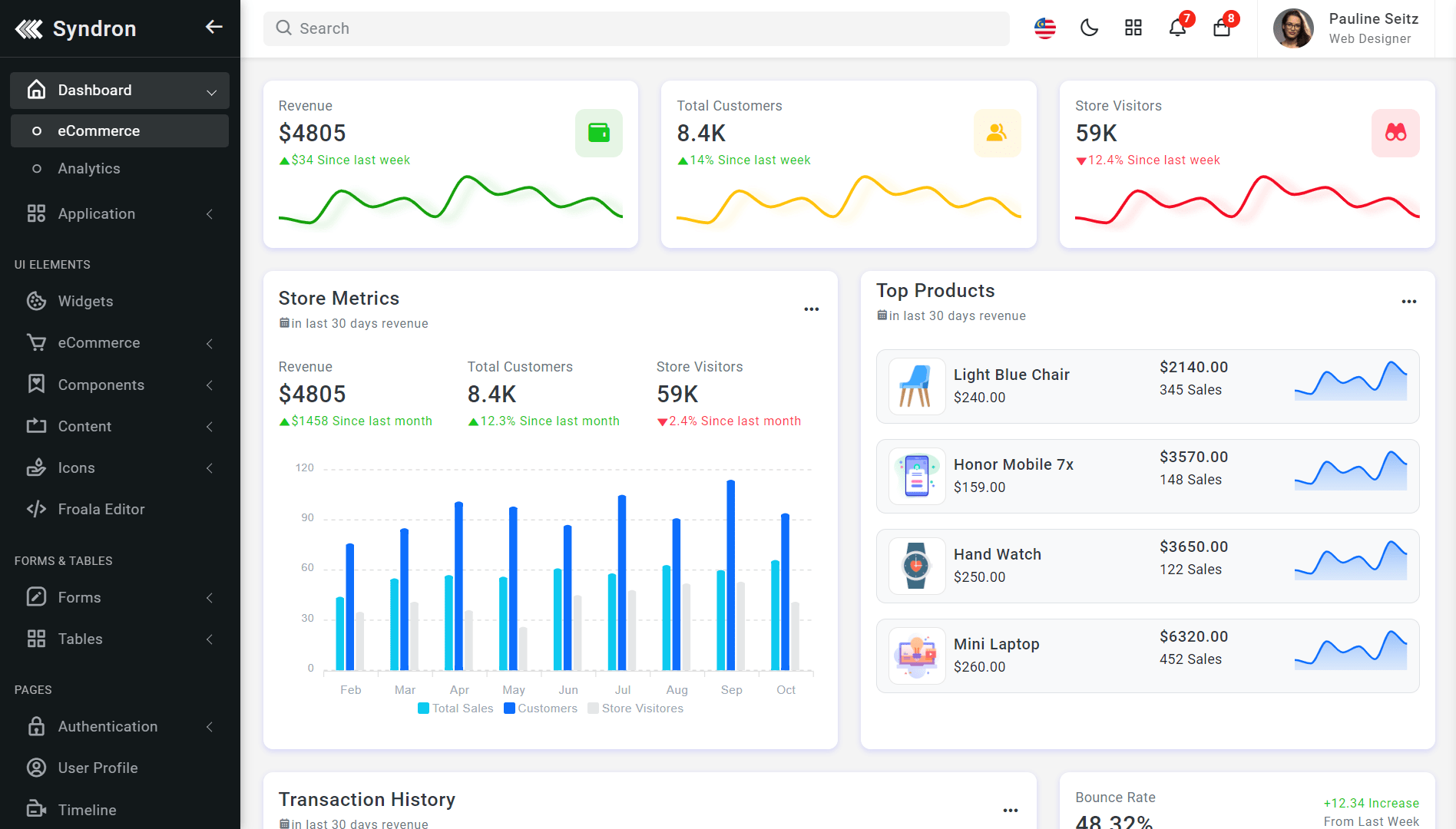Open Pauline Seitz user profile menu
Viewport: 1456px width, 829px height.
coord(1345,28)
